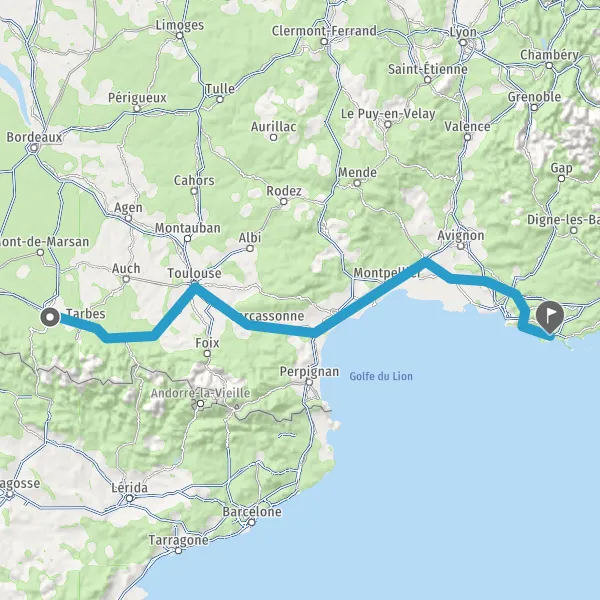Click the Clermont-Ferrand city label
The height and width of the screenshot is (600, 600).
tap(324, 31)
